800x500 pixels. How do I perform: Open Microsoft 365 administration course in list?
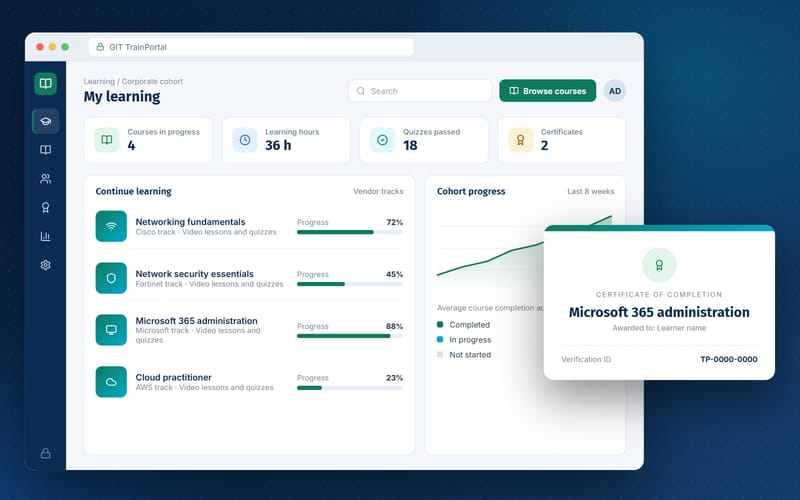pyautogui.click(x=196, y=320)
